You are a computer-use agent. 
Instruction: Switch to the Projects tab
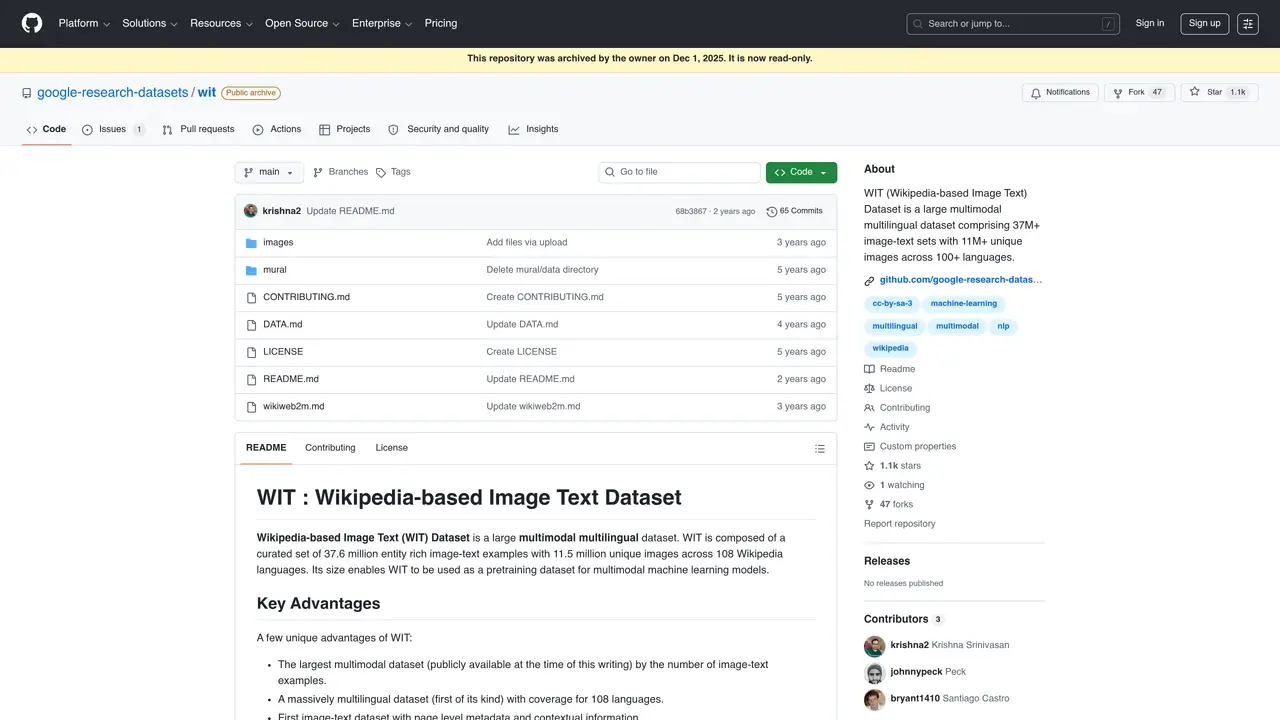(x=345, y=129)
